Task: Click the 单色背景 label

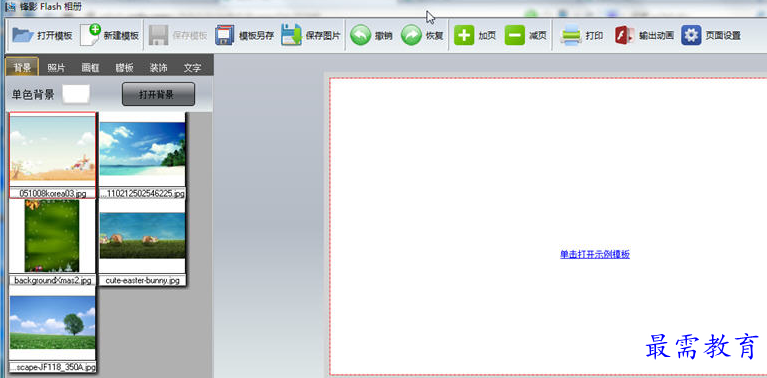Action: click(x=33, y=94)
